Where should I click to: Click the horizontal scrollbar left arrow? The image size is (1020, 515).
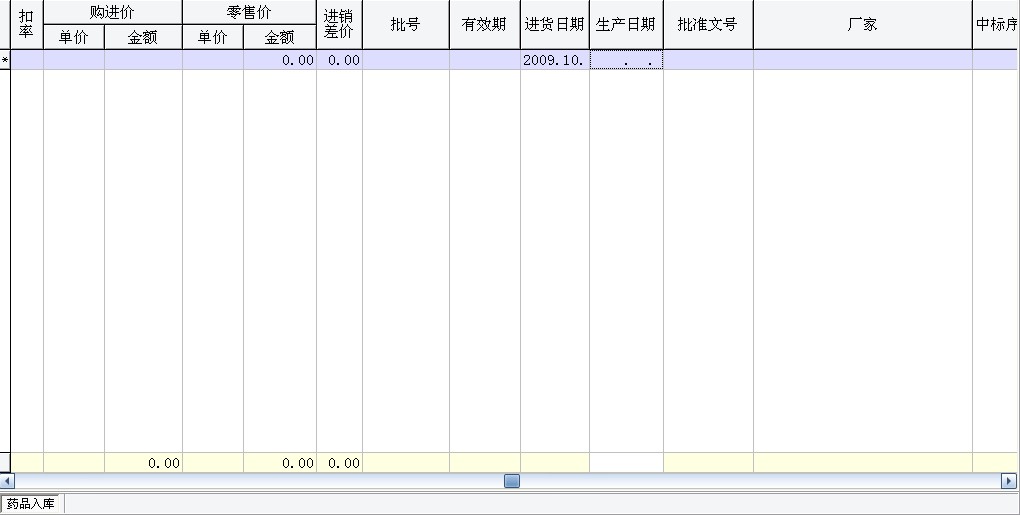click(7, 481)
